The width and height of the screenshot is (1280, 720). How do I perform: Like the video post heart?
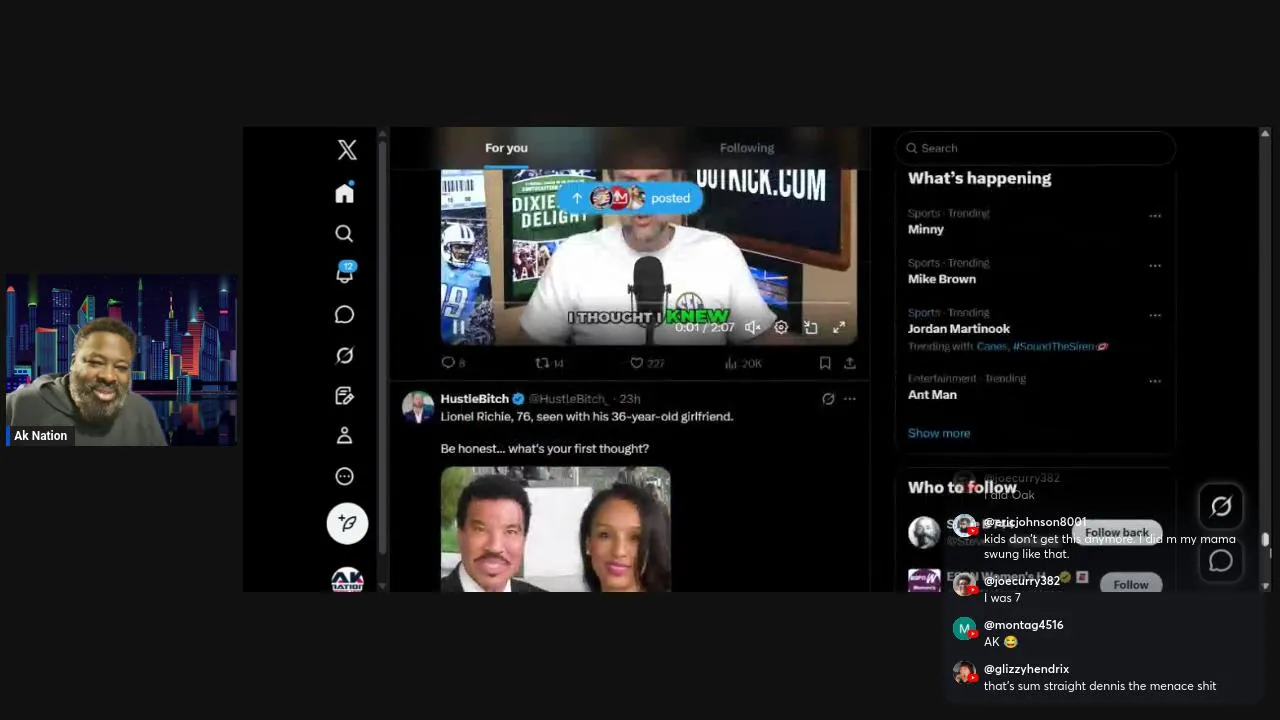click(x=646, y=363)
